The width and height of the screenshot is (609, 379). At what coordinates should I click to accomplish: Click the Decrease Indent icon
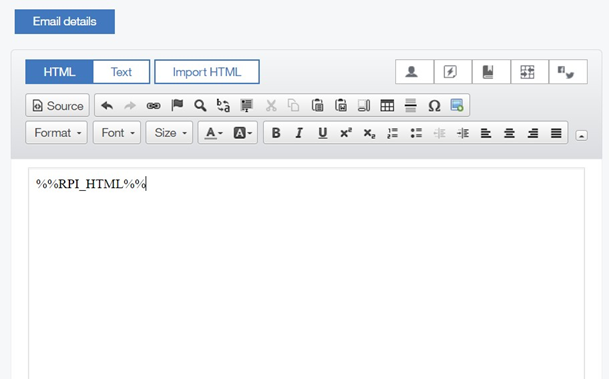pyautogui.click(x=439, y=133)
